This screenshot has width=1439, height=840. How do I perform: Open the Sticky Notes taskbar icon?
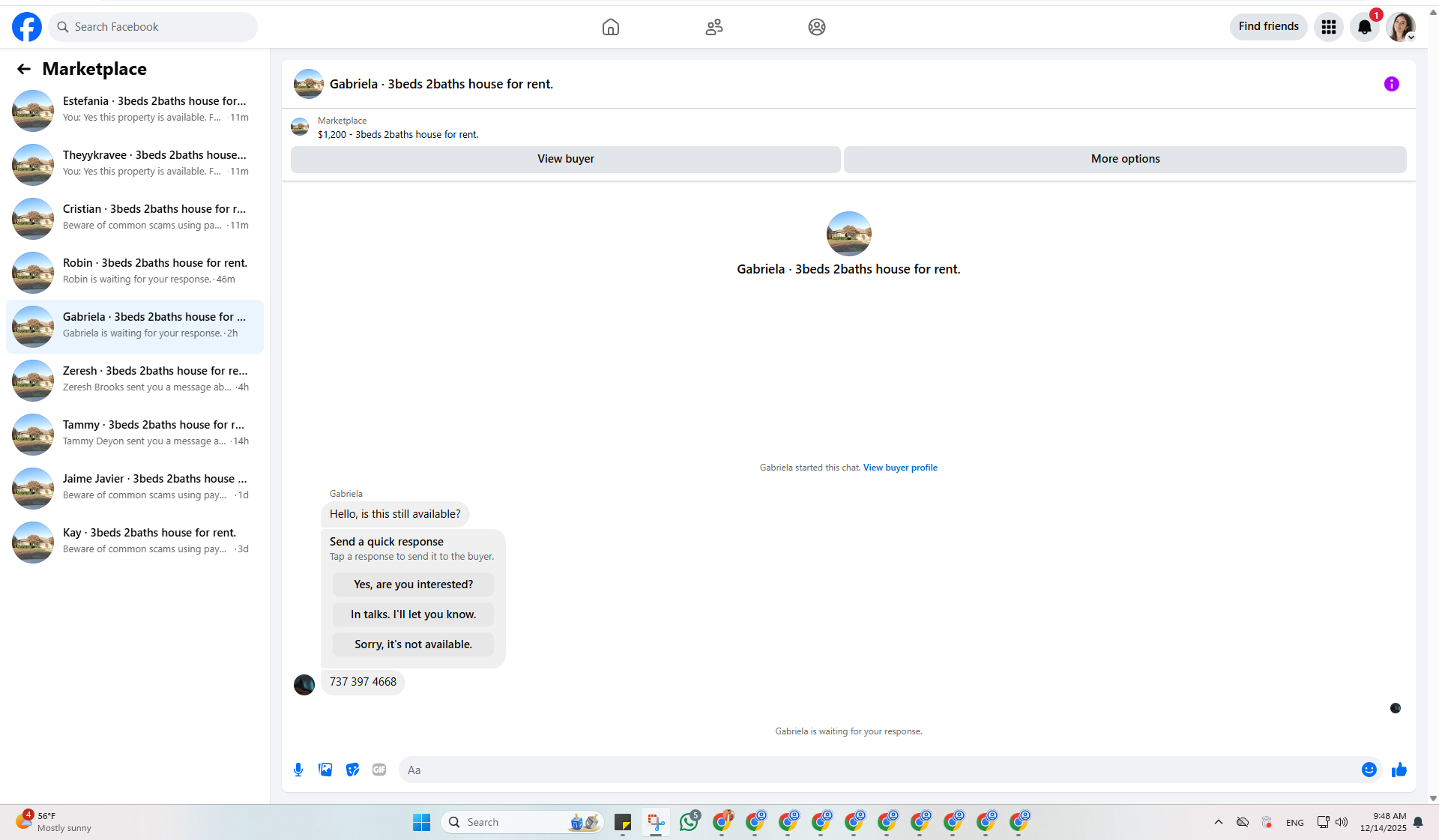623,822
